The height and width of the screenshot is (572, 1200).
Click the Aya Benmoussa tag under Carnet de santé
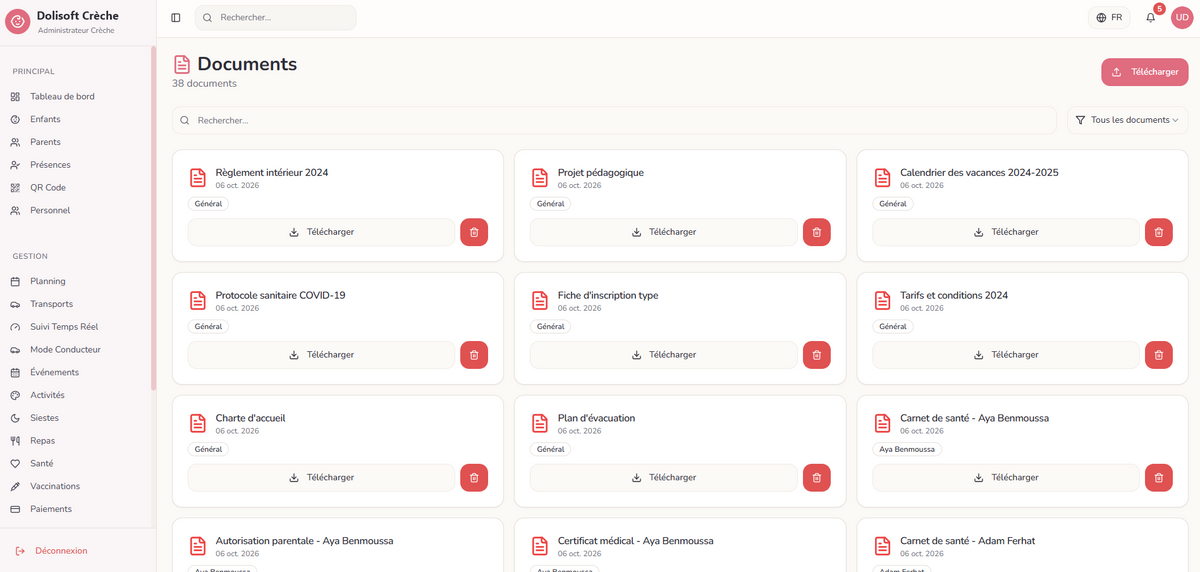pos(907,450)
